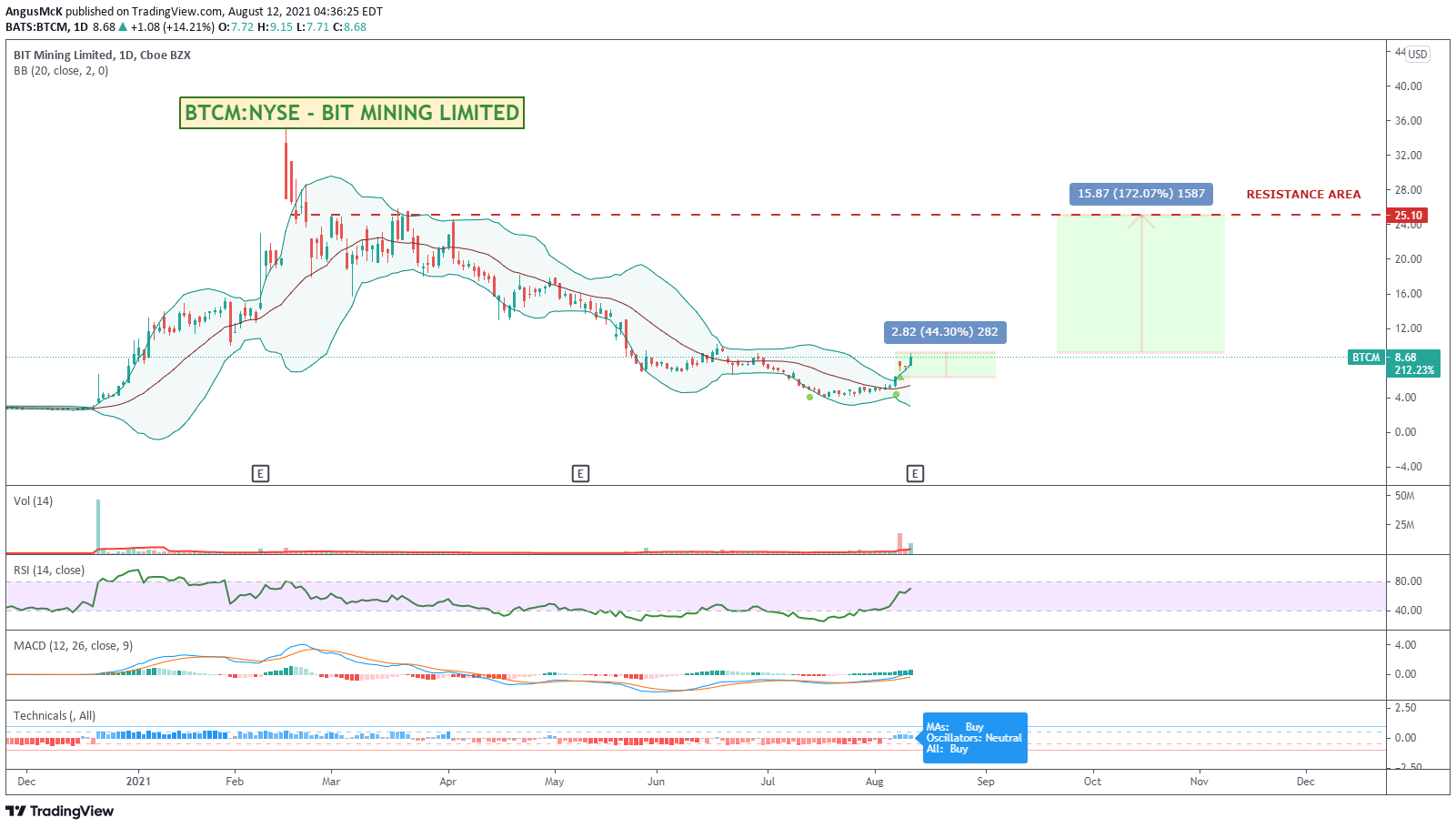This screenshot has width=1456, height=828.
Task: Click the BIT Mining Limited, 1D, Cboe BZX legend
Action: (102, 56)
